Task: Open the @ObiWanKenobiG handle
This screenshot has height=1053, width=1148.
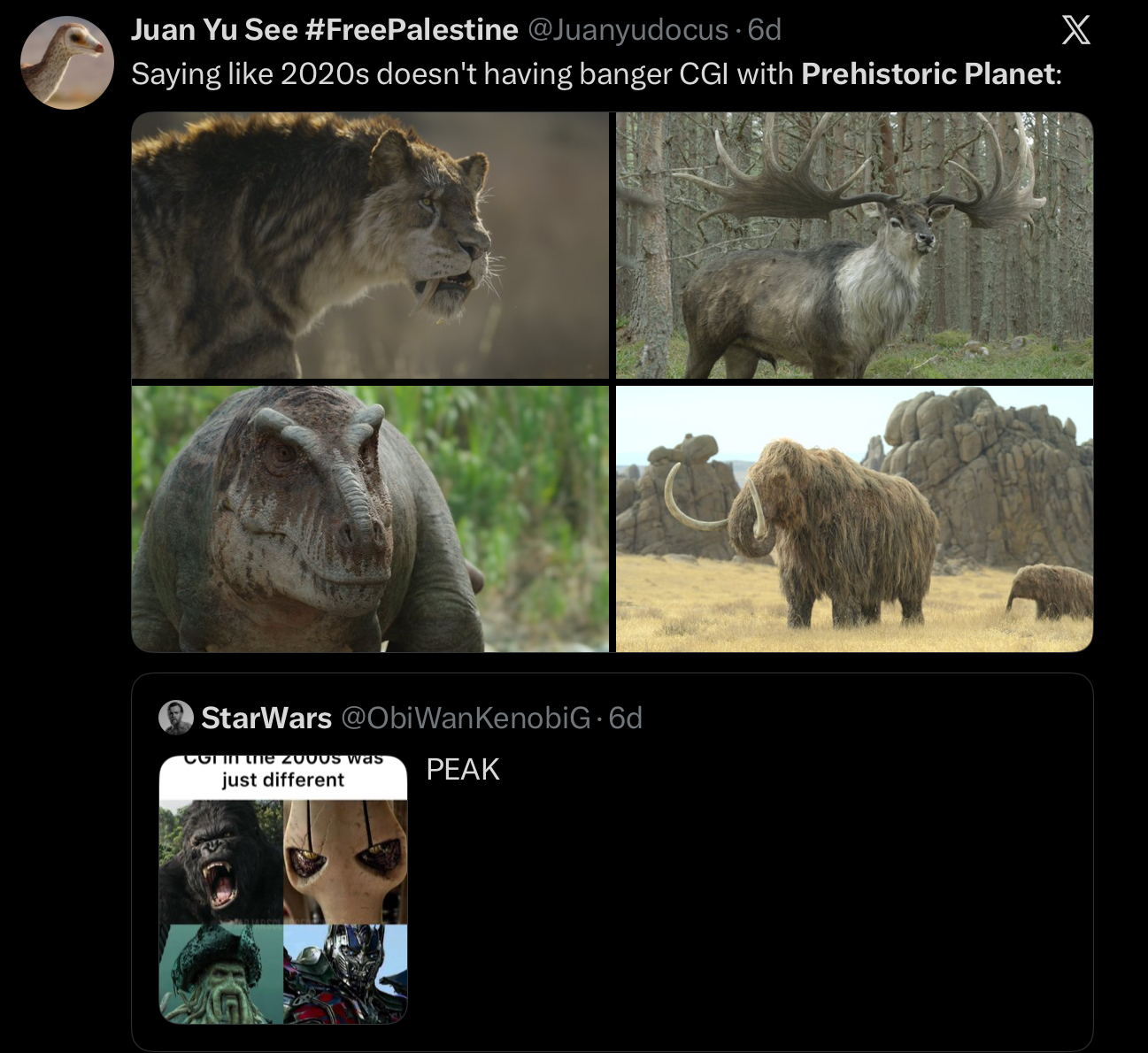Action: [x=466, y=718]
